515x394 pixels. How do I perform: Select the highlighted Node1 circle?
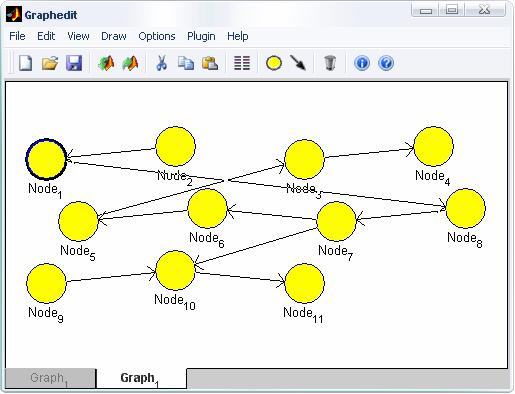click(x=46, y=159)
